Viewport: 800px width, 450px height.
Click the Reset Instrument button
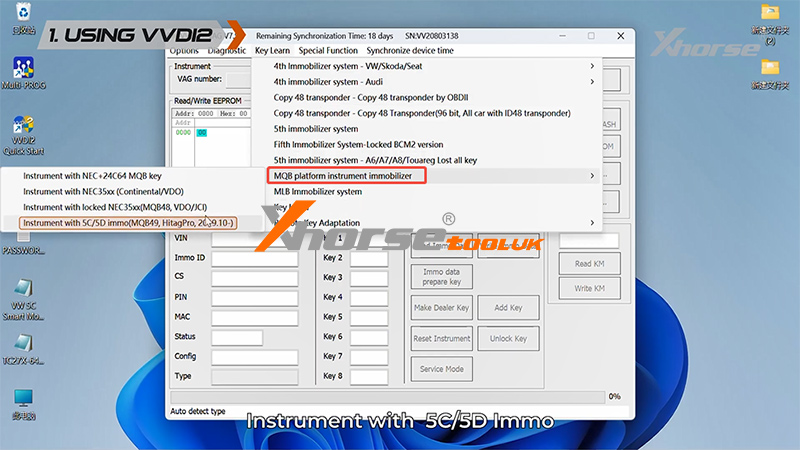[442, 338]
